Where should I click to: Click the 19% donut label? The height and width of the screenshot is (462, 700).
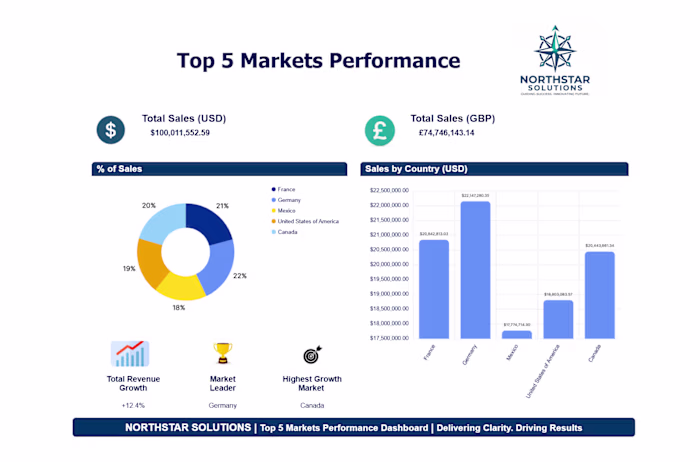[129, 269]
